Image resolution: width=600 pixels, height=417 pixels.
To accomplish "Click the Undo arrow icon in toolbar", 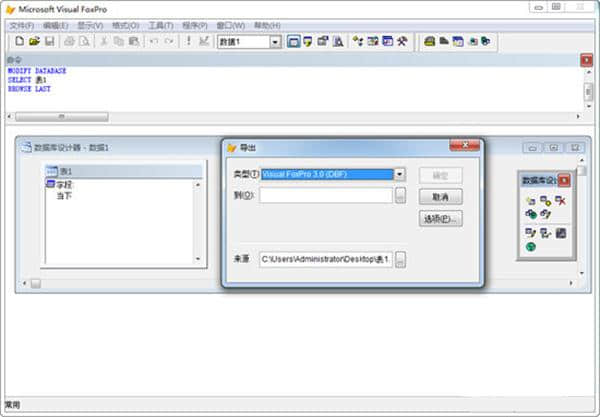I will coord(154,41).
